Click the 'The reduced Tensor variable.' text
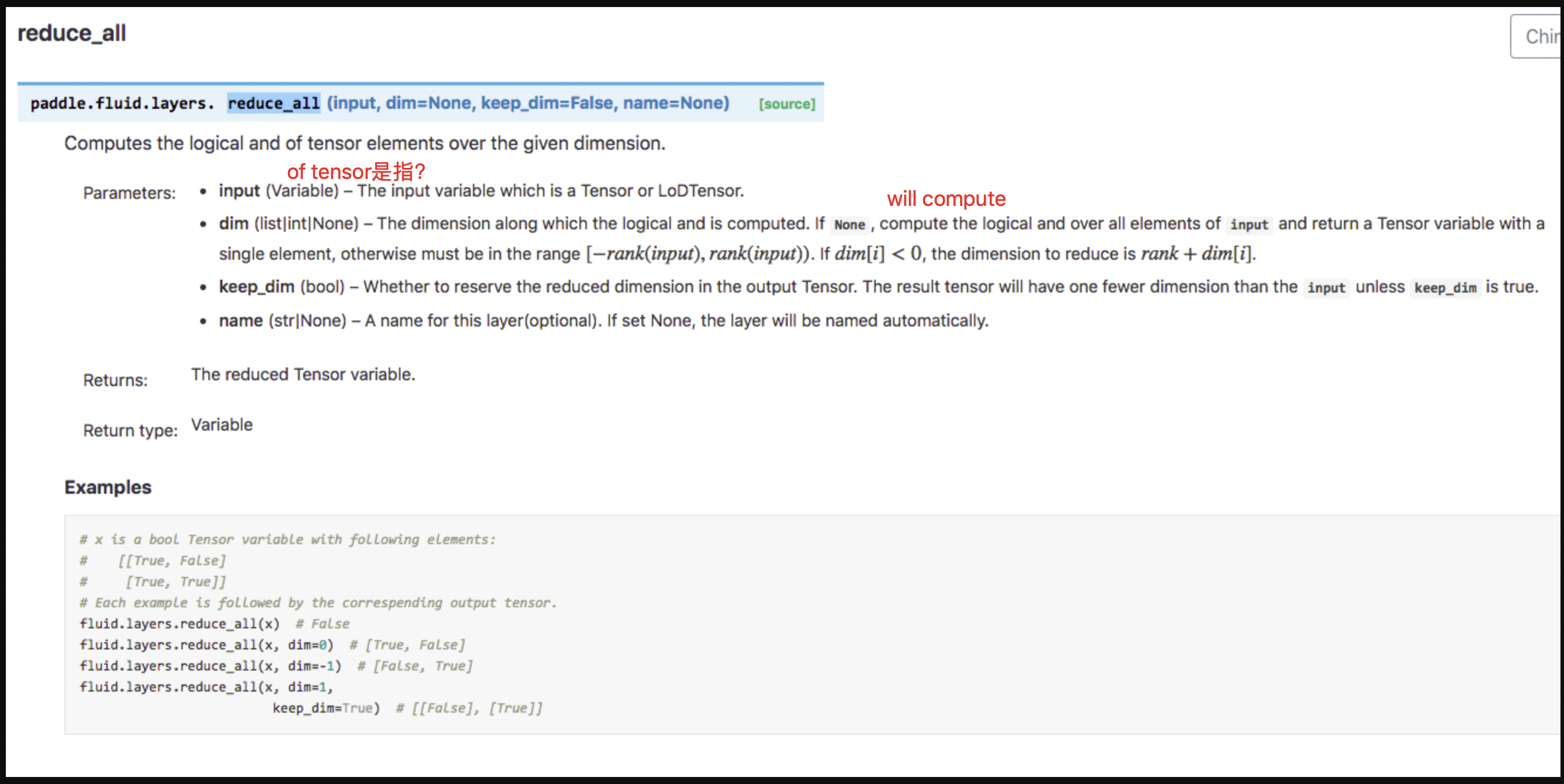The height and width of the screenshot is (784, 1564). (x=303, y=374)
